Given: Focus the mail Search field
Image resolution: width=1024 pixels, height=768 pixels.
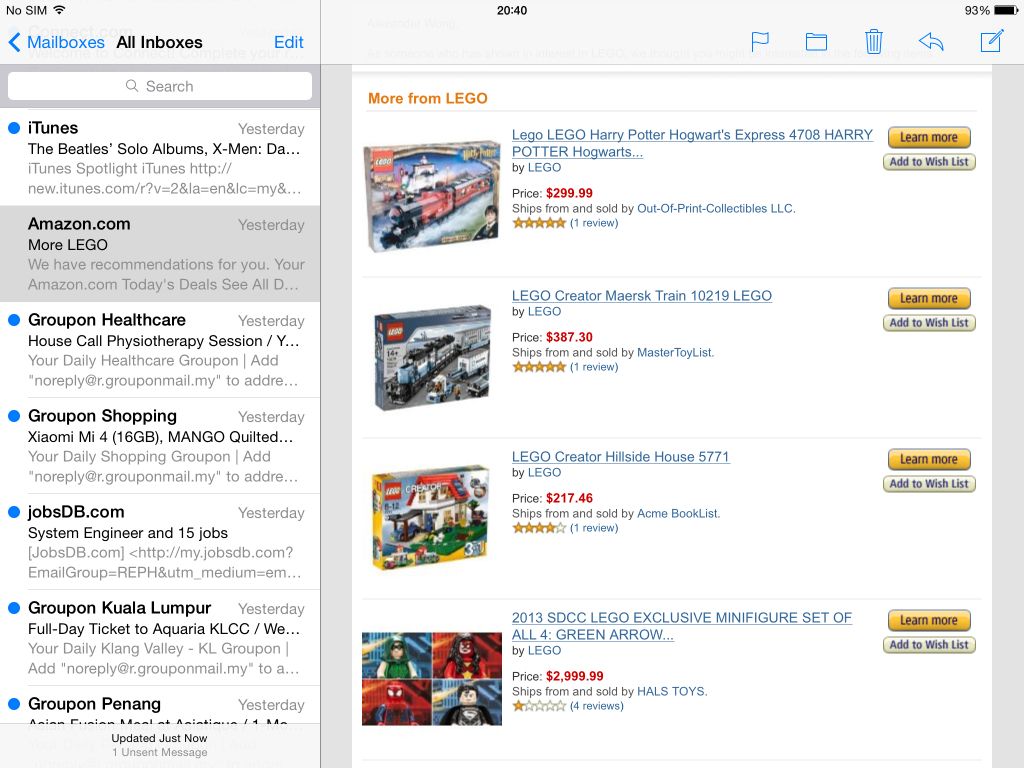Looking at the screenshot, I should pyautogui.click(x=160, y=86).
